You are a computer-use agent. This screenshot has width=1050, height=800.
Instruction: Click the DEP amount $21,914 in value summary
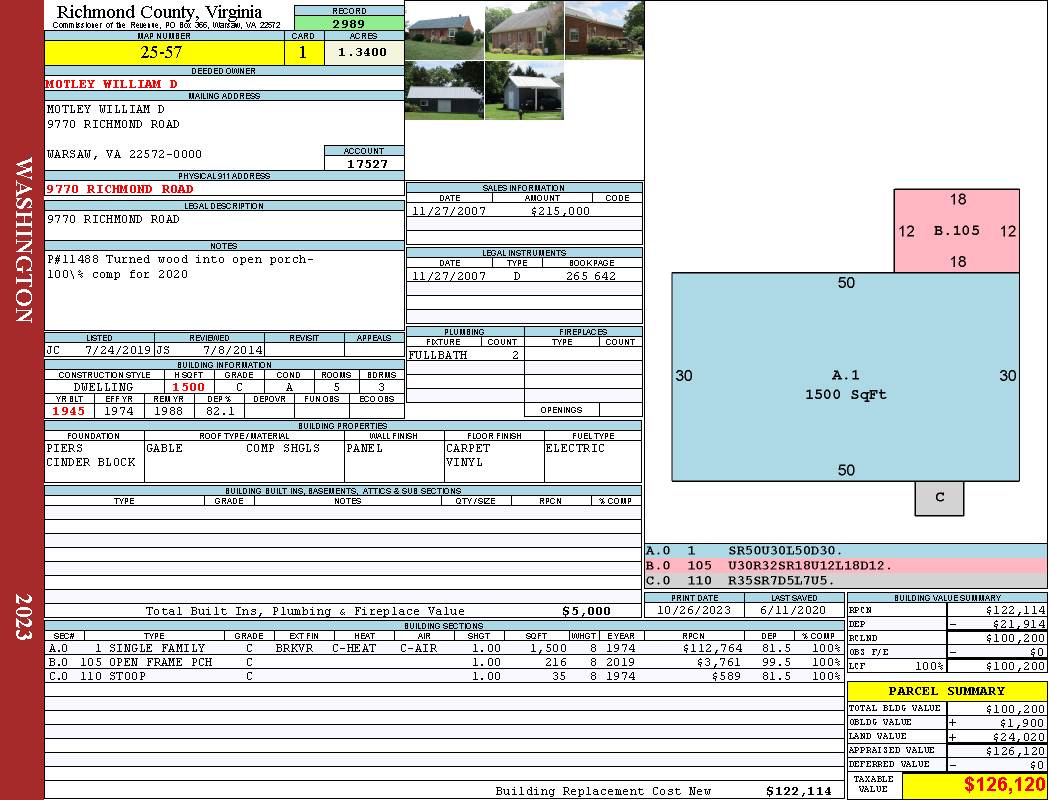[1018, 624]
